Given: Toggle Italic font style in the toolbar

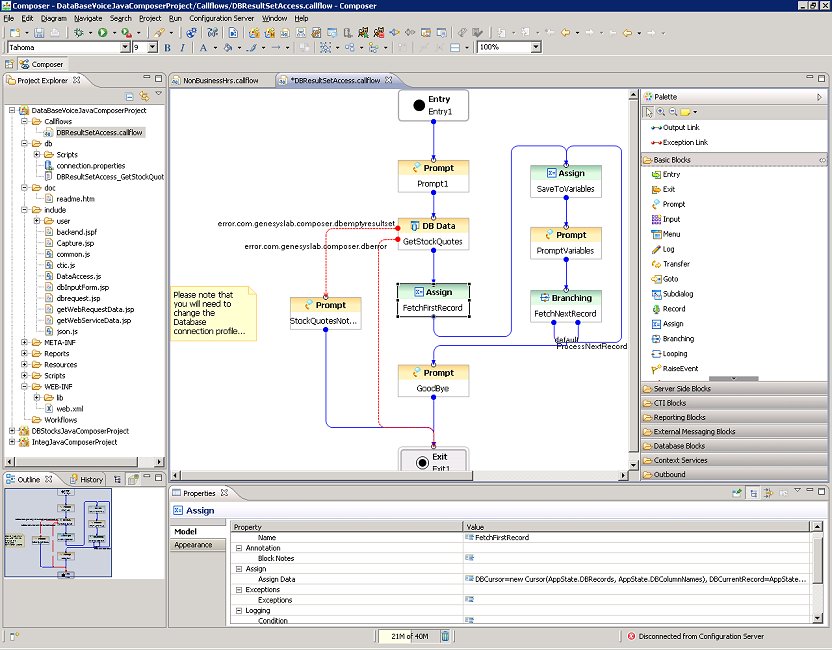Looking at the screenshot, I should coord(183,47).
